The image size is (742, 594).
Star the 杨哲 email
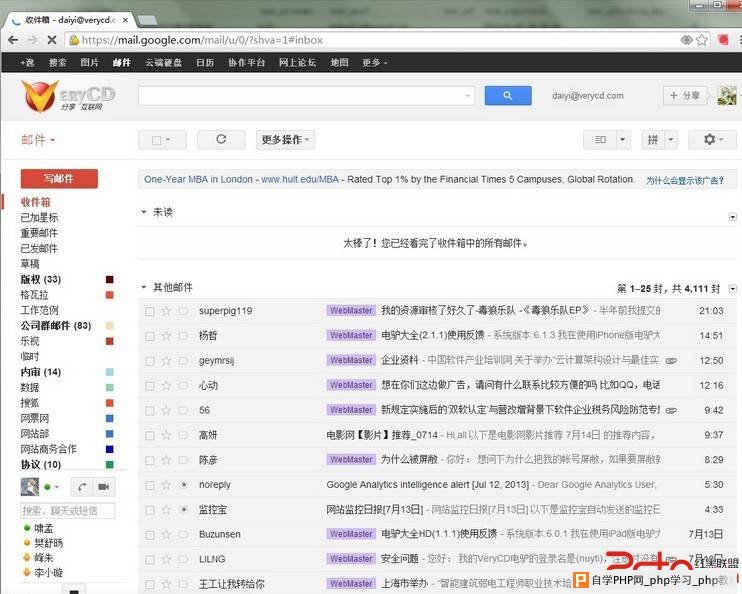coord(166,336)
